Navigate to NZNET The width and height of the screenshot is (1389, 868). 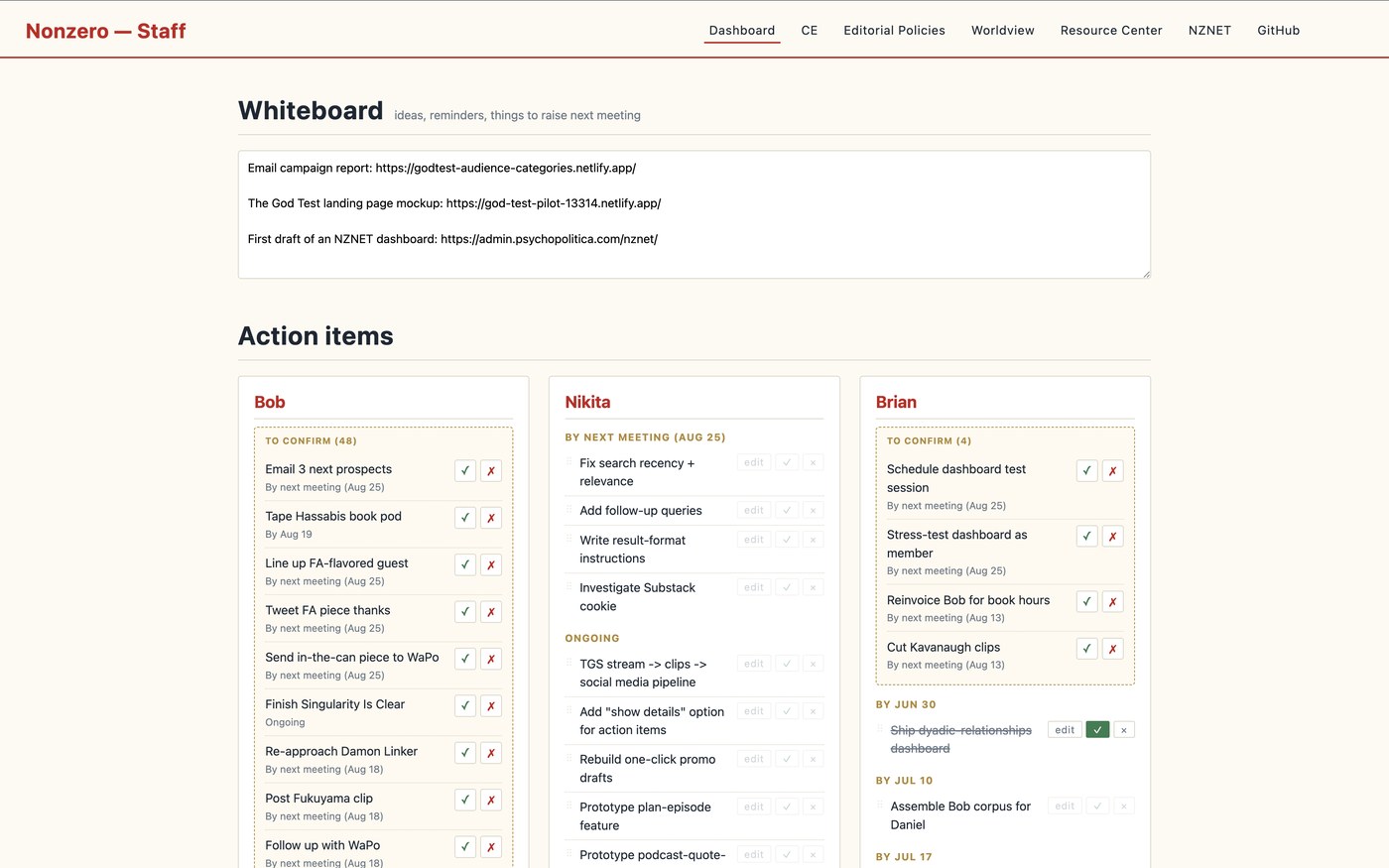[x=1209, y=31]
